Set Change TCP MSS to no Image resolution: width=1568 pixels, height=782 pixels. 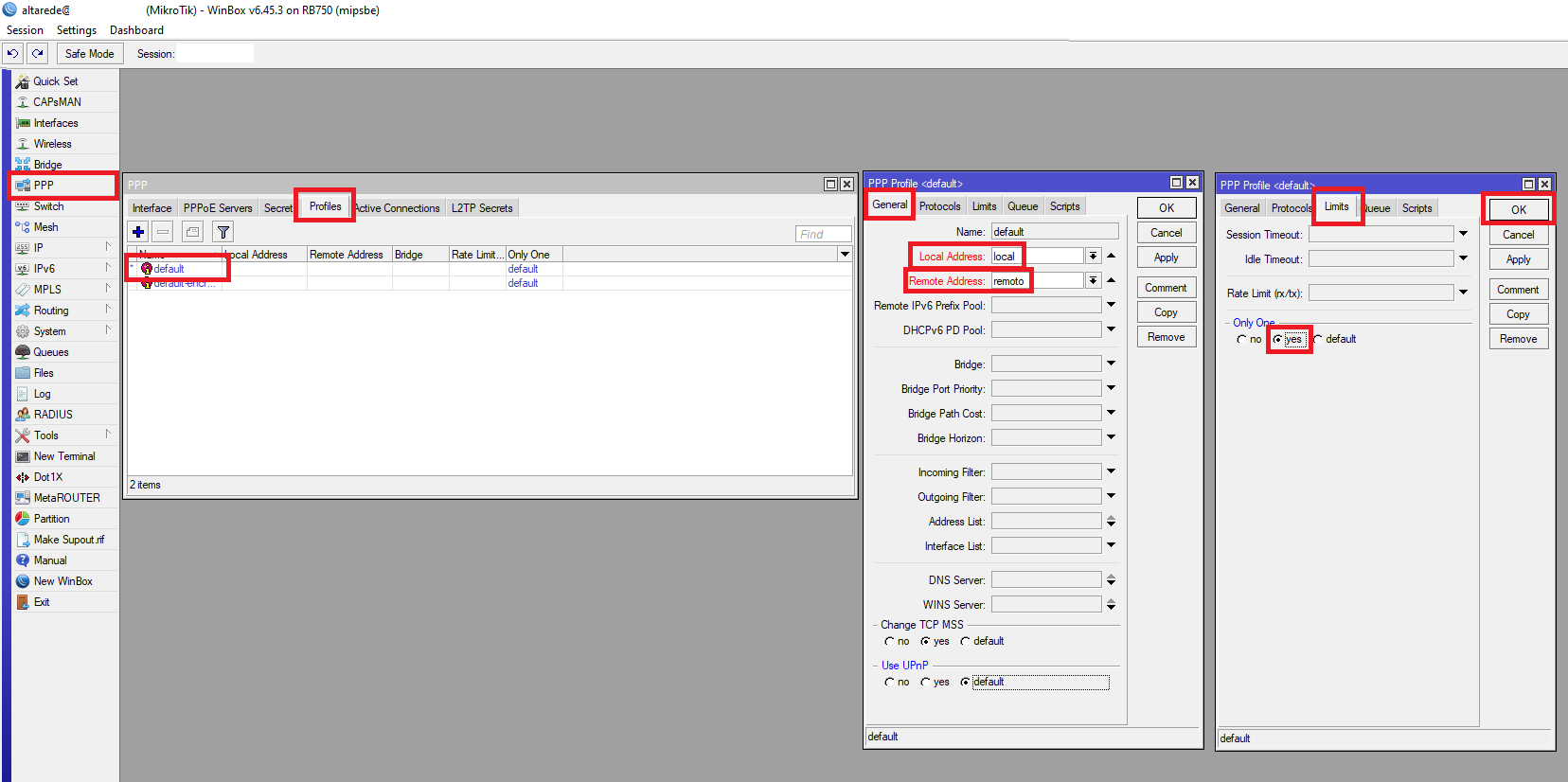[x=890, y=642]
